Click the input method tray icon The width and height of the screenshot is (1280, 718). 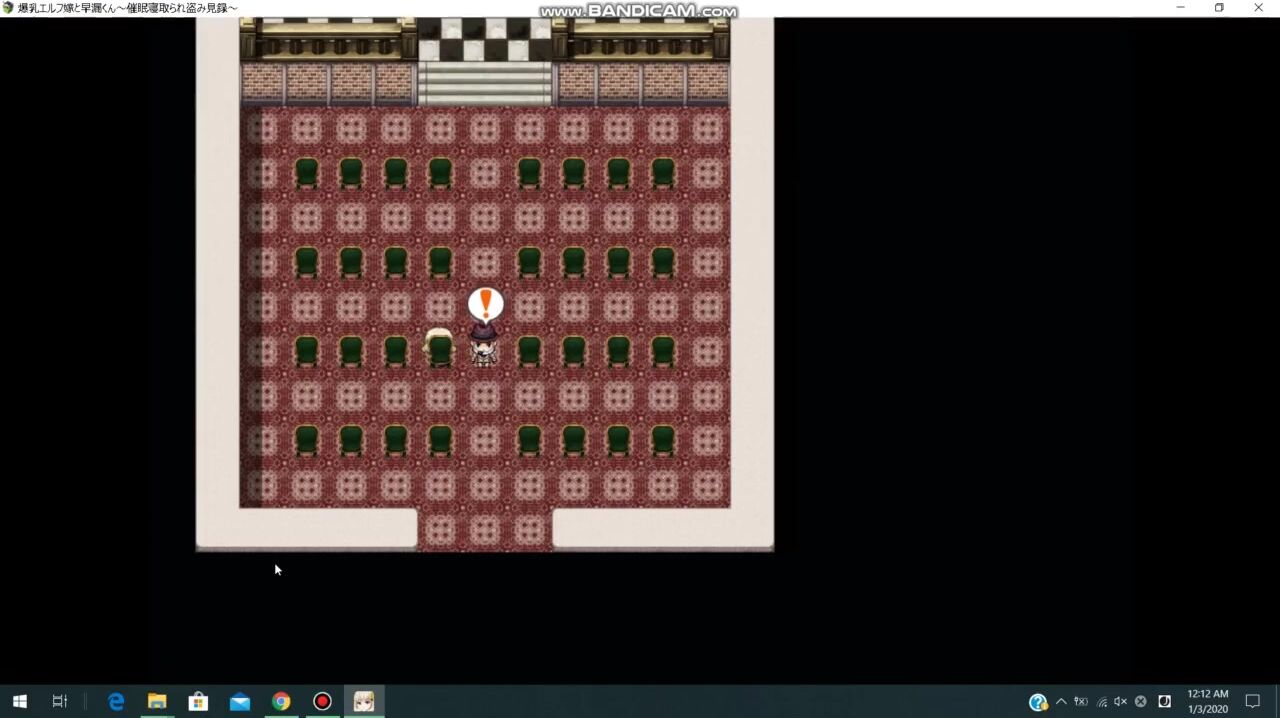[x=1164, y=702]
